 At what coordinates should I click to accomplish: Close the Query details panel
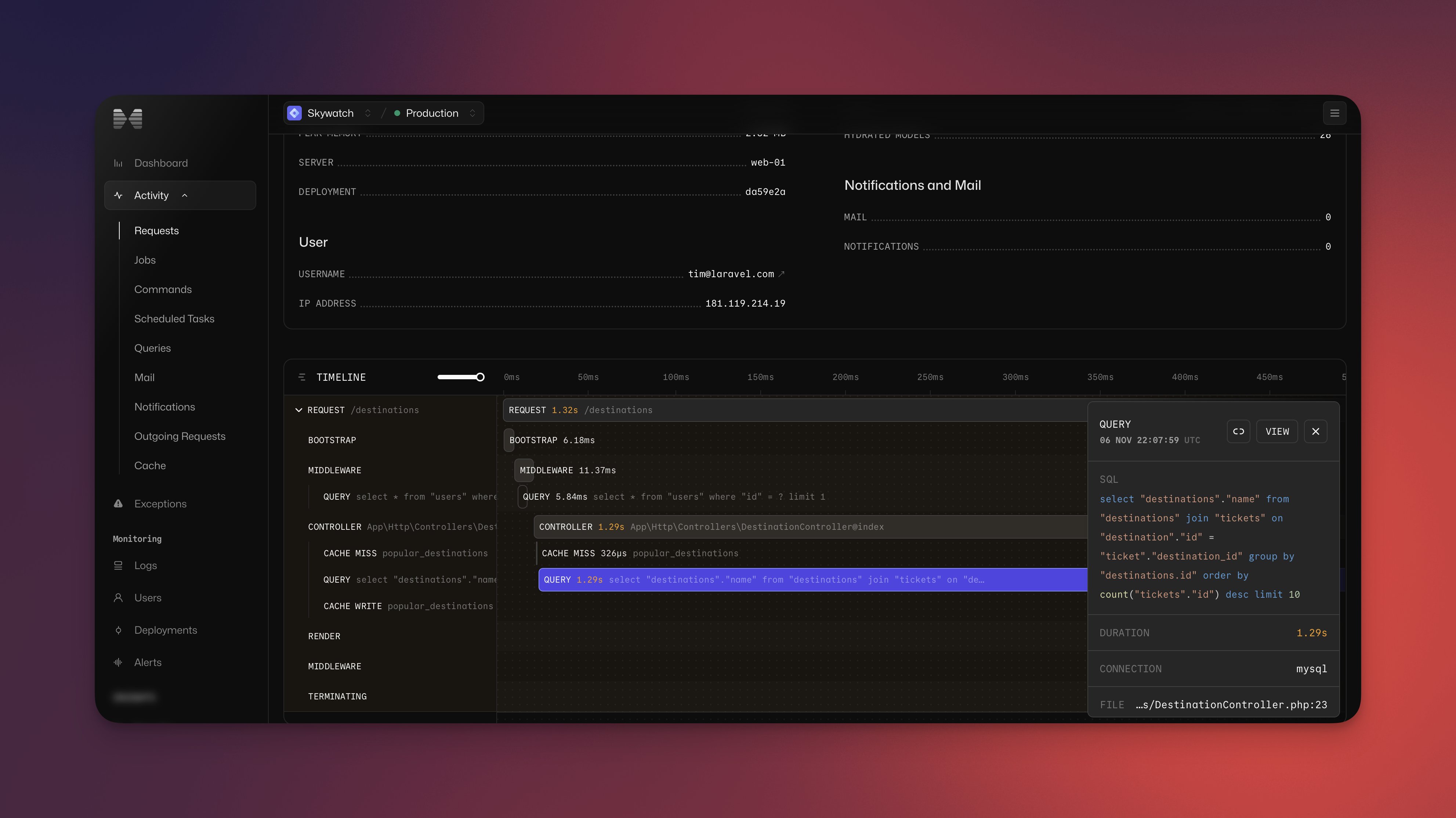[x=1315, y=431]
